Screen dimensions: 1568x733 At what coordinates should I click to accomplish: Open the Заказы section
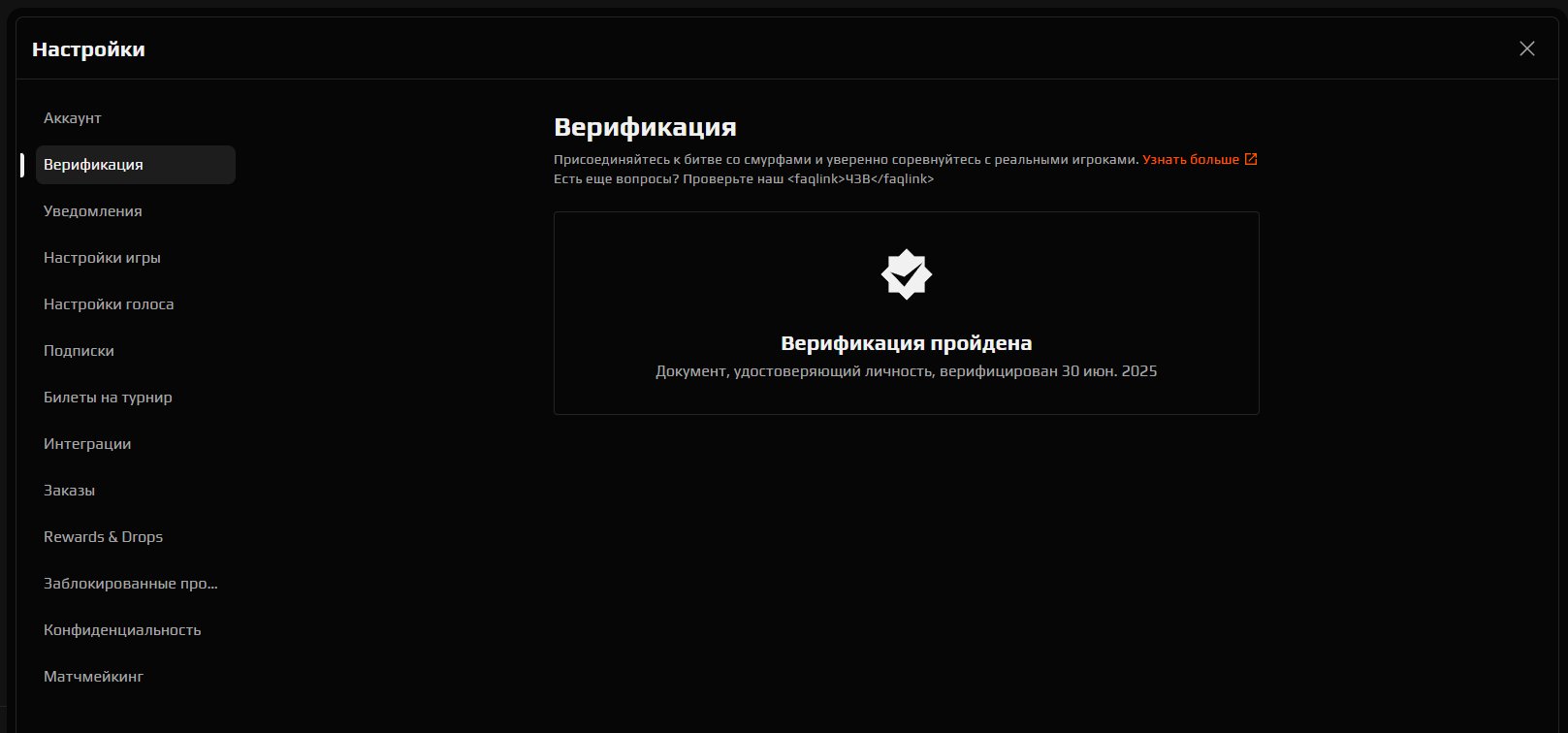tap(69, 491)
